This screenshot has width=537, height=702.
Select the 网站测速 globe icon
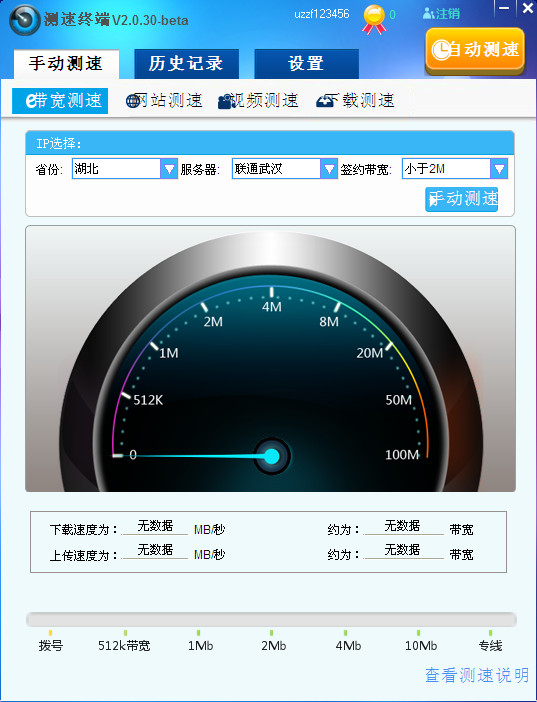(133, 101)
